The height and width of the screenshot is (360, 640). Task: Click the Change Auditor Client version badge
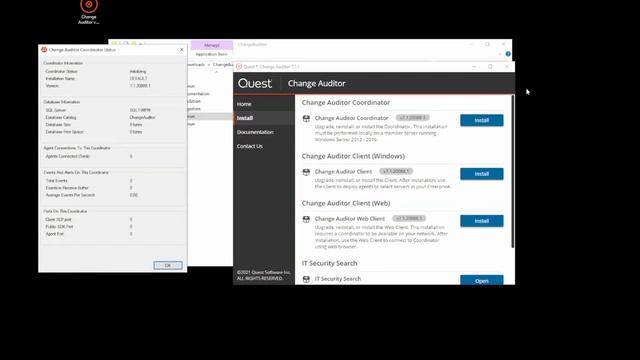(396, 171)
